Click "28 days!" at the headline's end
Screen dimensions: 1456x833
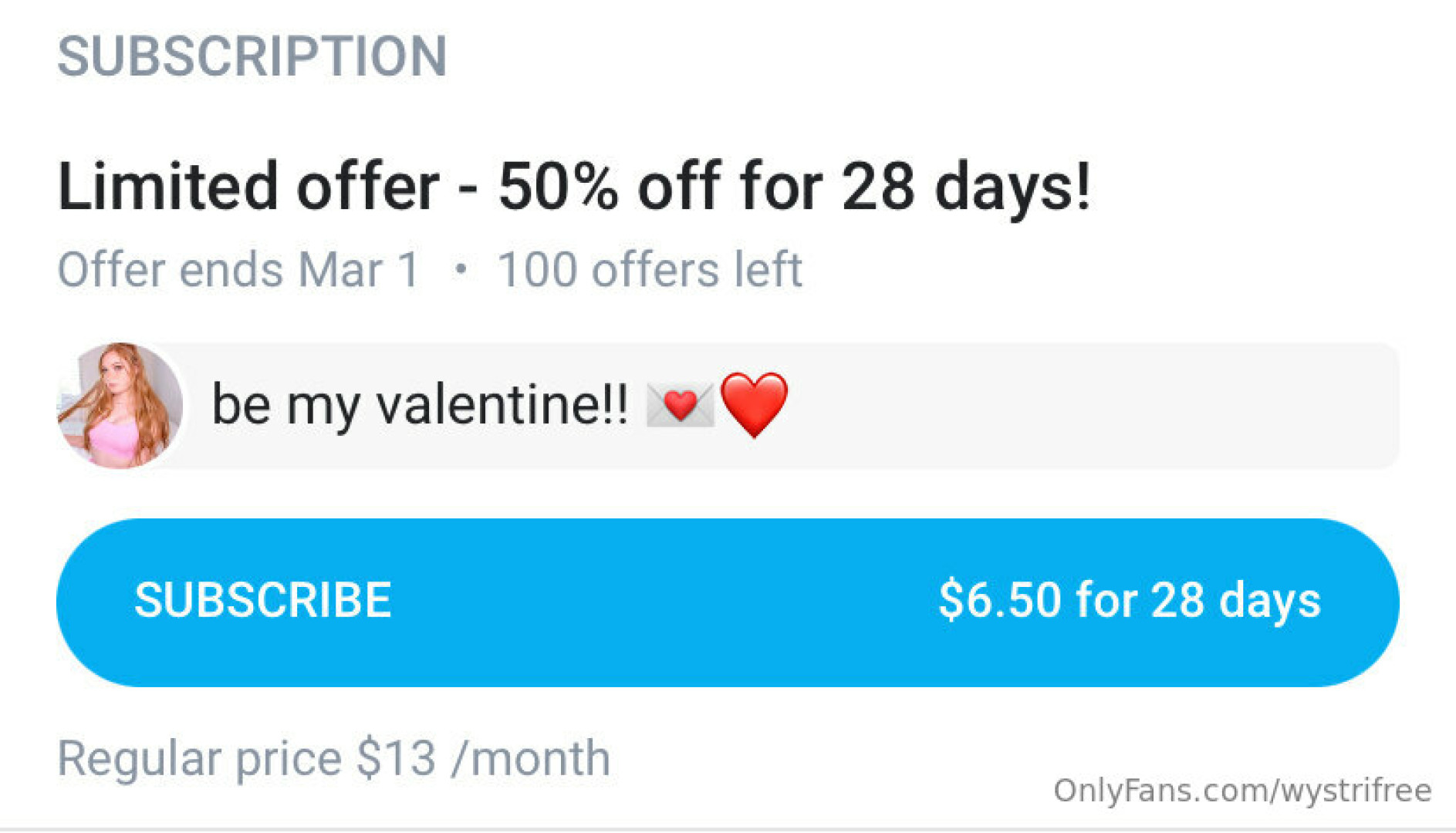pos(966,186)
